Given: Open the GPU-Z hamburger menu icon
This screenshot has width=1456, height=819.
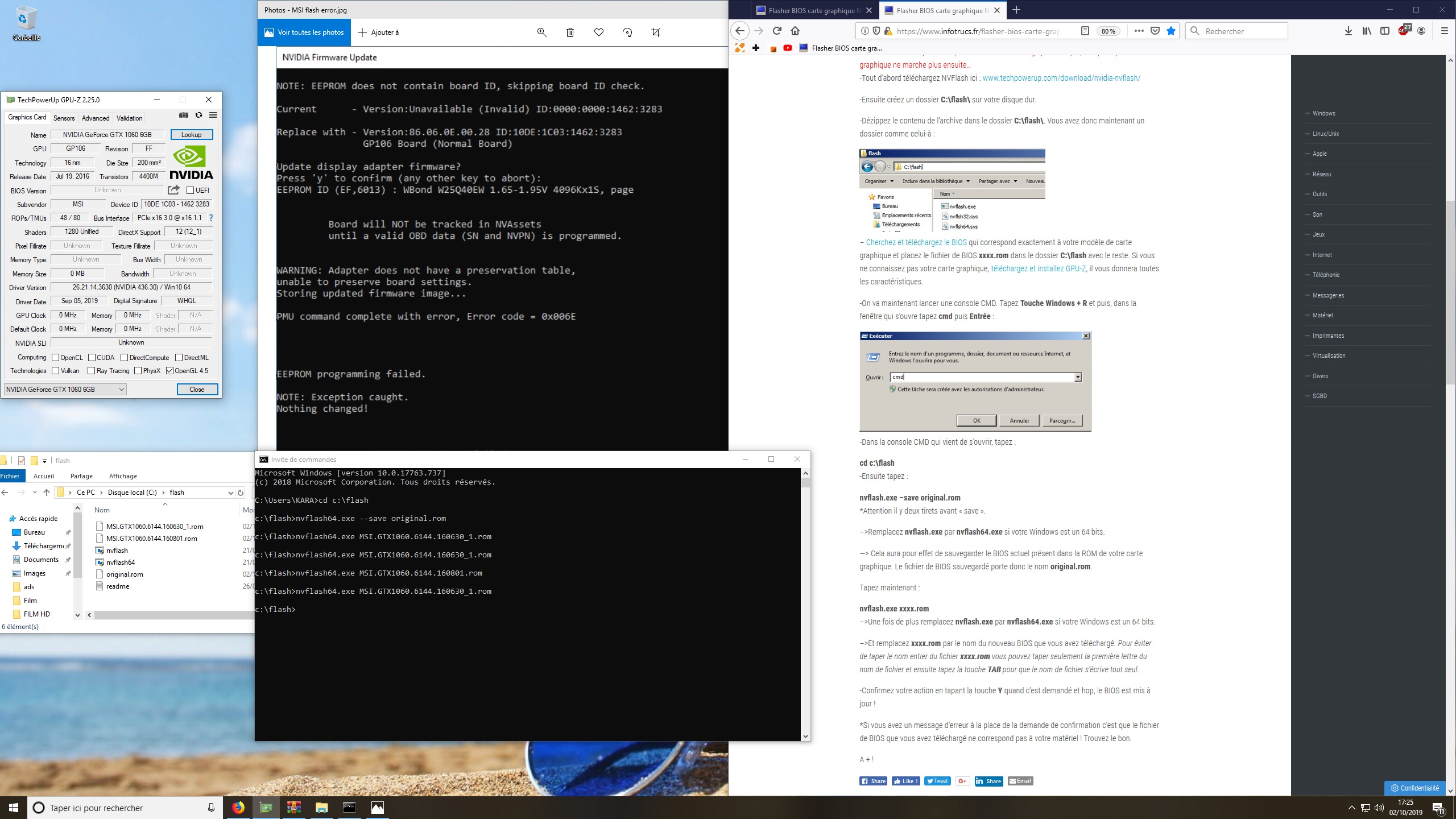Looking at the screenshot, I should pos(213,115).
